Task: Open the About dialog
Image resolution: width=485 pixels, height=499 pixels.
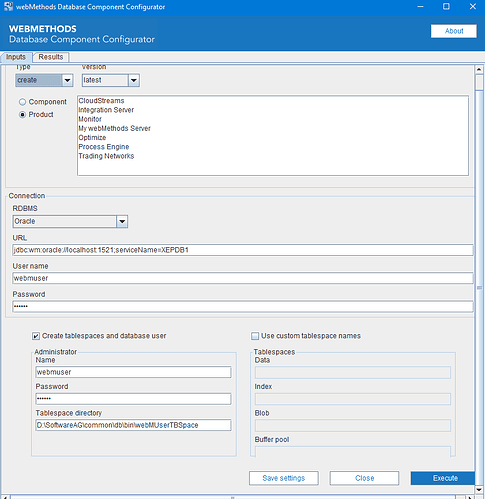Action: coord(454,31)
